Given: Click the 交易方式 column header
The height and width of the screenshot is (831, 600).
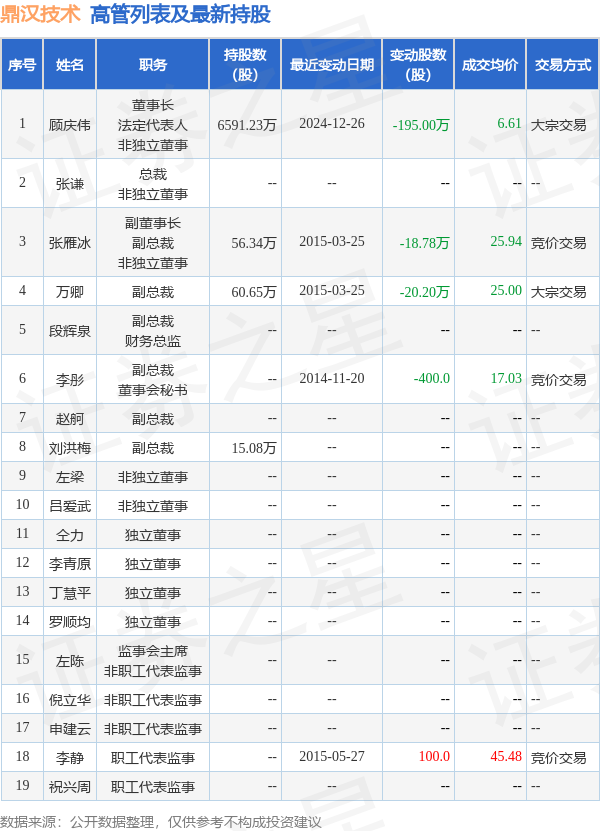Looking at the screenshot, I should (x=562, y=65).
